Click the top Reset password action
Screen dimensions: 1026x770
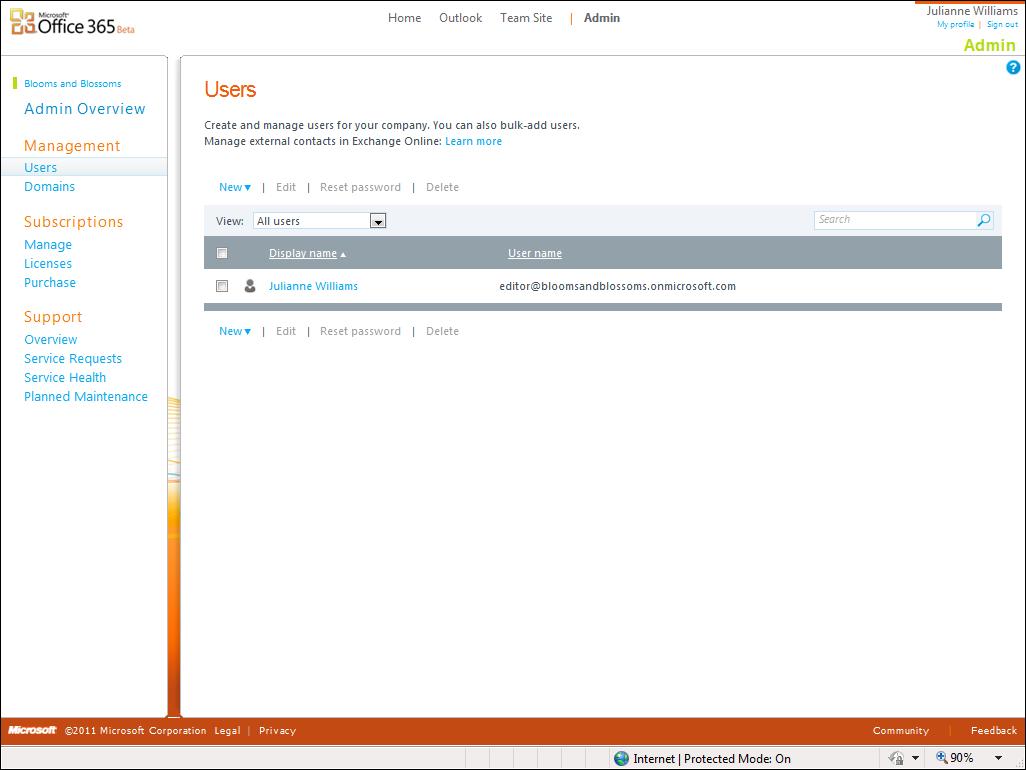(x=361, y=187)
